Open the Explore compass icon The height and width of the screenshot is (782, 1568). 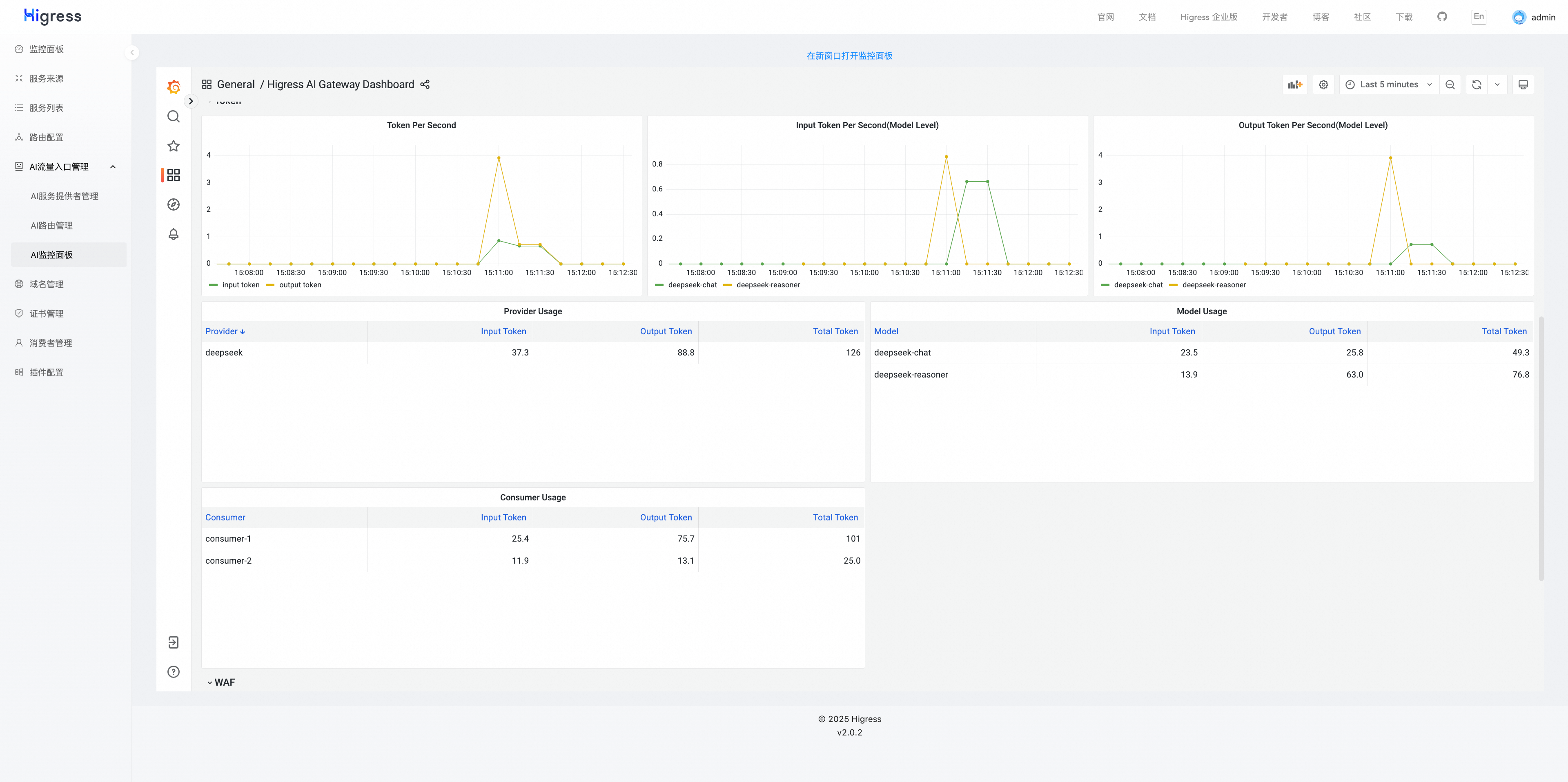(174, 204)
